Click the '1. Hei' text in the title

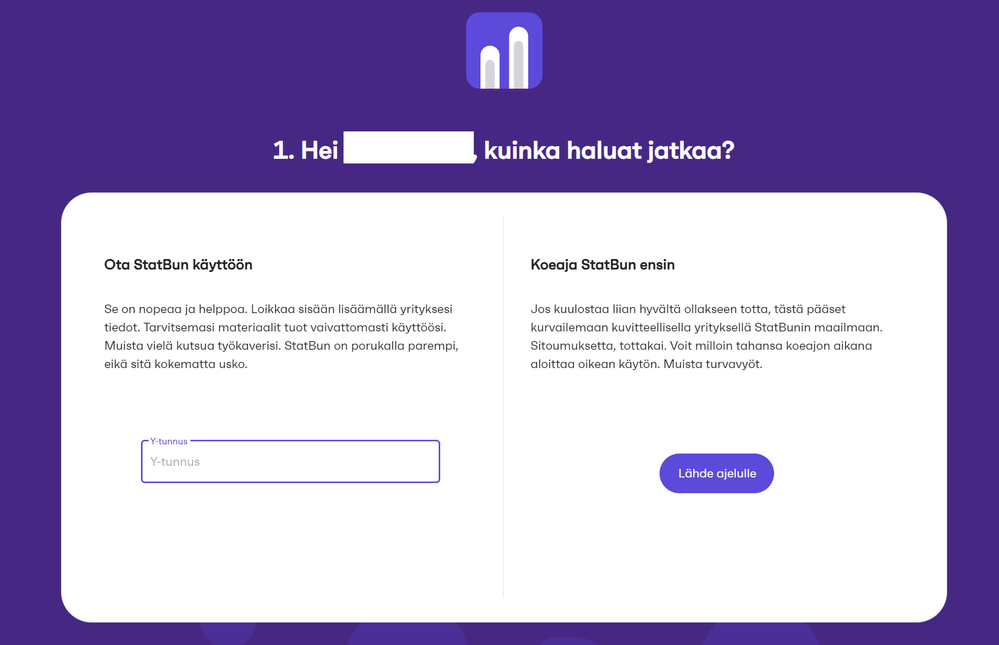(305, 151)
